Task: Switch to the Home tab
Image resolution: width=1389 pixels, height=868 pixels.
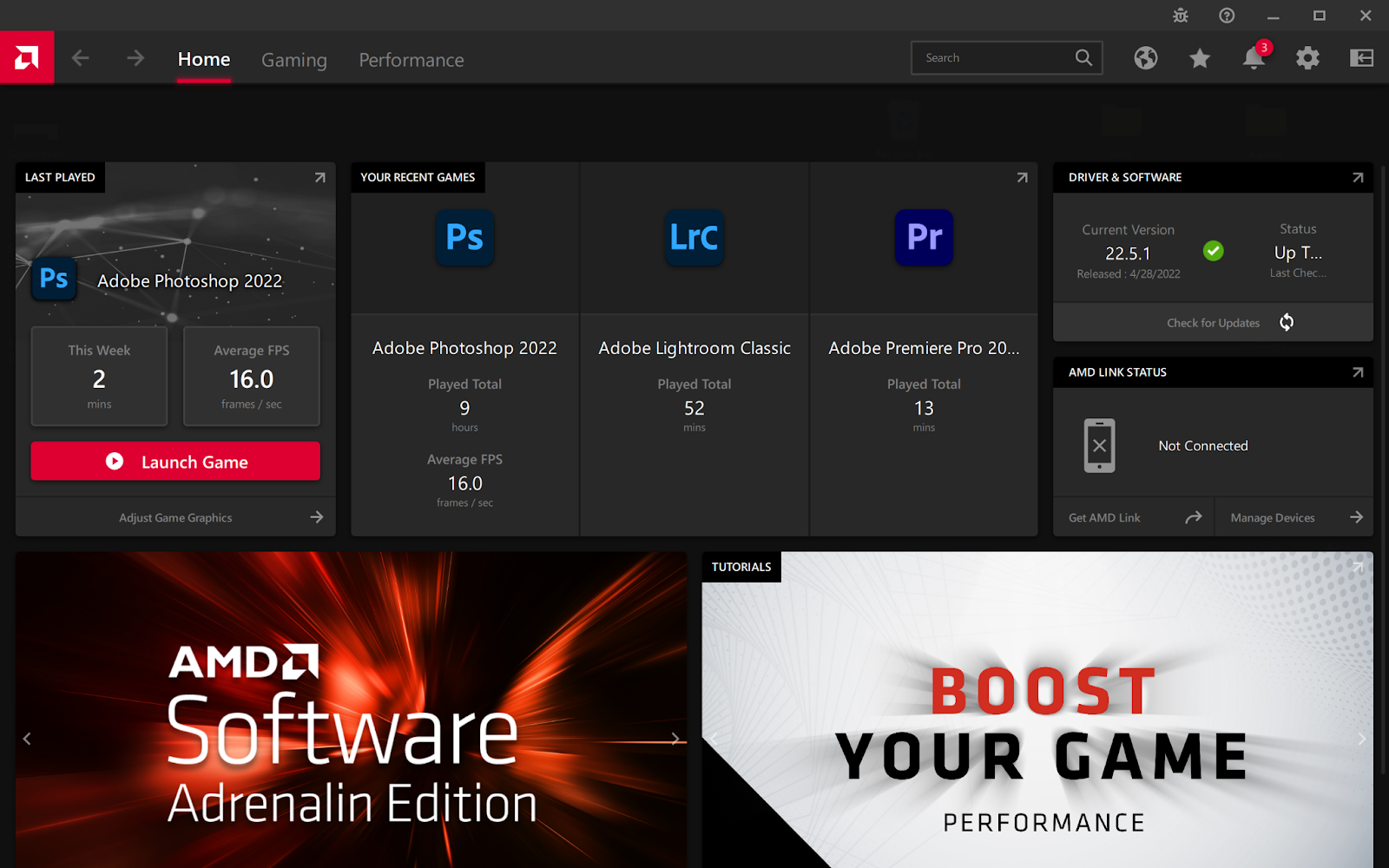Action: click(204, 59)
